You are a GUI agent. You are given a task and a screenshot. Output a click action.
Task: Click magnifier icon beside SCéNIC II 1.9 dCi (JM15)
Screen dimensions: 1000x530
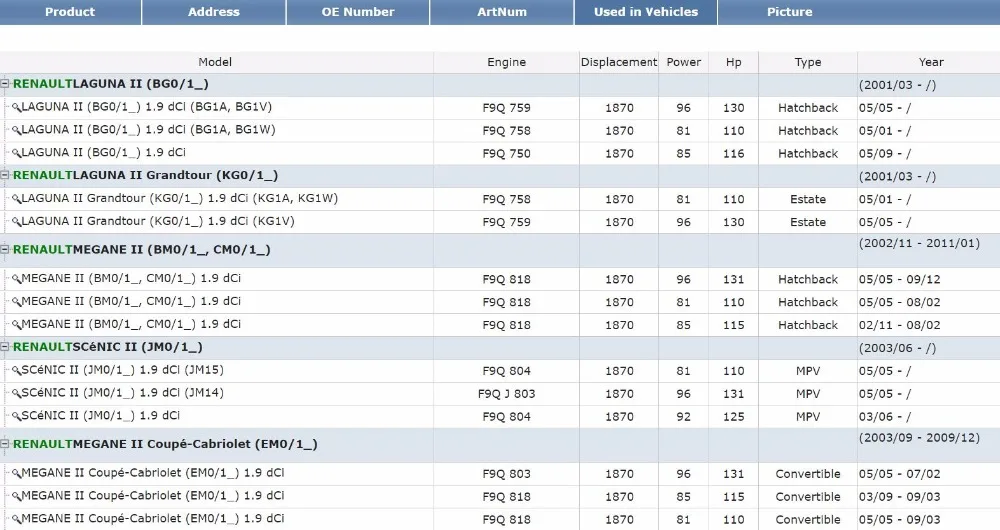pyautogui.click(x=17, y=371)
